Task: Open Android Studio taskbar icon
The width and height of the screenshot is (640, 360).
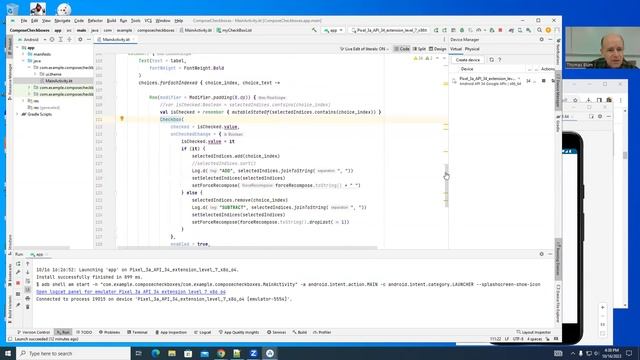Action: (270, 353)
